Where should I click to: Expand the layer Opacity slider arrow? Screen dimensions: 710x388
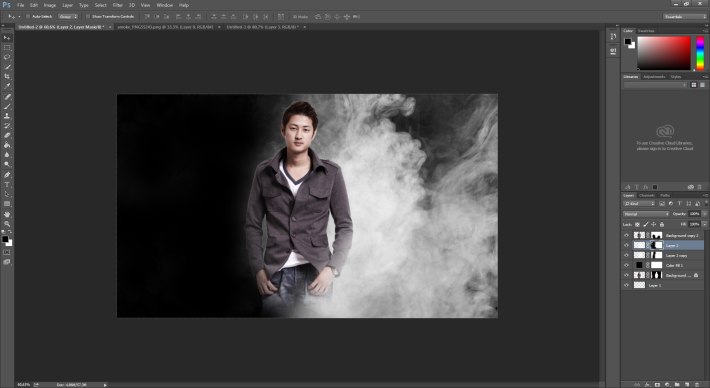pos(704,214)
